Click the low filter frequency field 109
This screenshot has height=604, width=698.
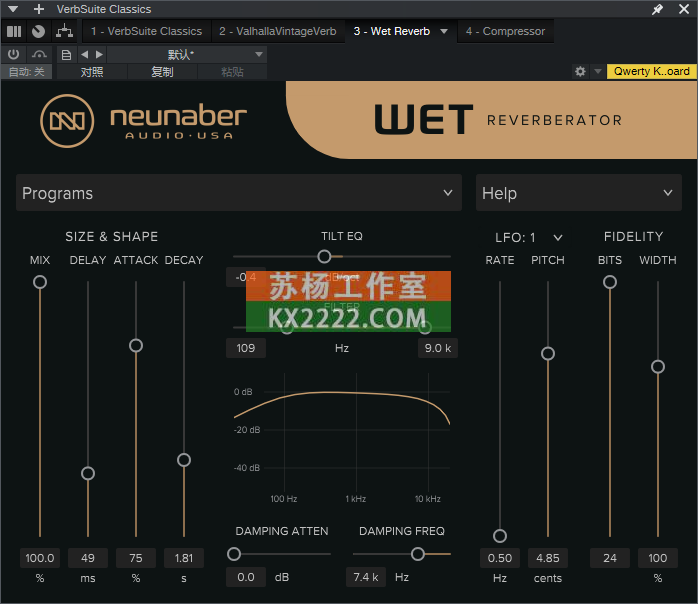pos(246,348)
